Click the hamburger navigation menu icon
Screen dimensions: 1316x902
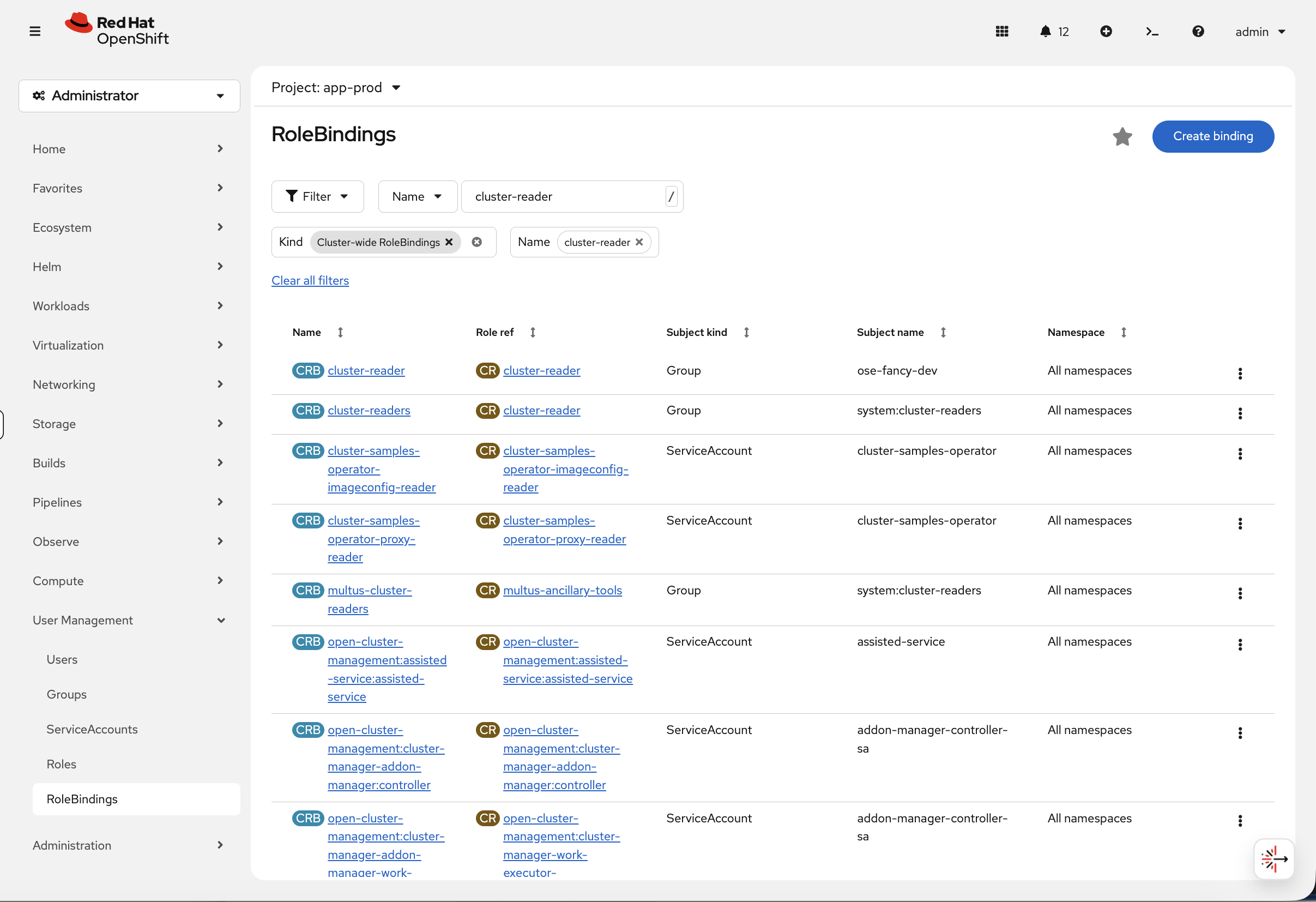(x=34, y=31)
